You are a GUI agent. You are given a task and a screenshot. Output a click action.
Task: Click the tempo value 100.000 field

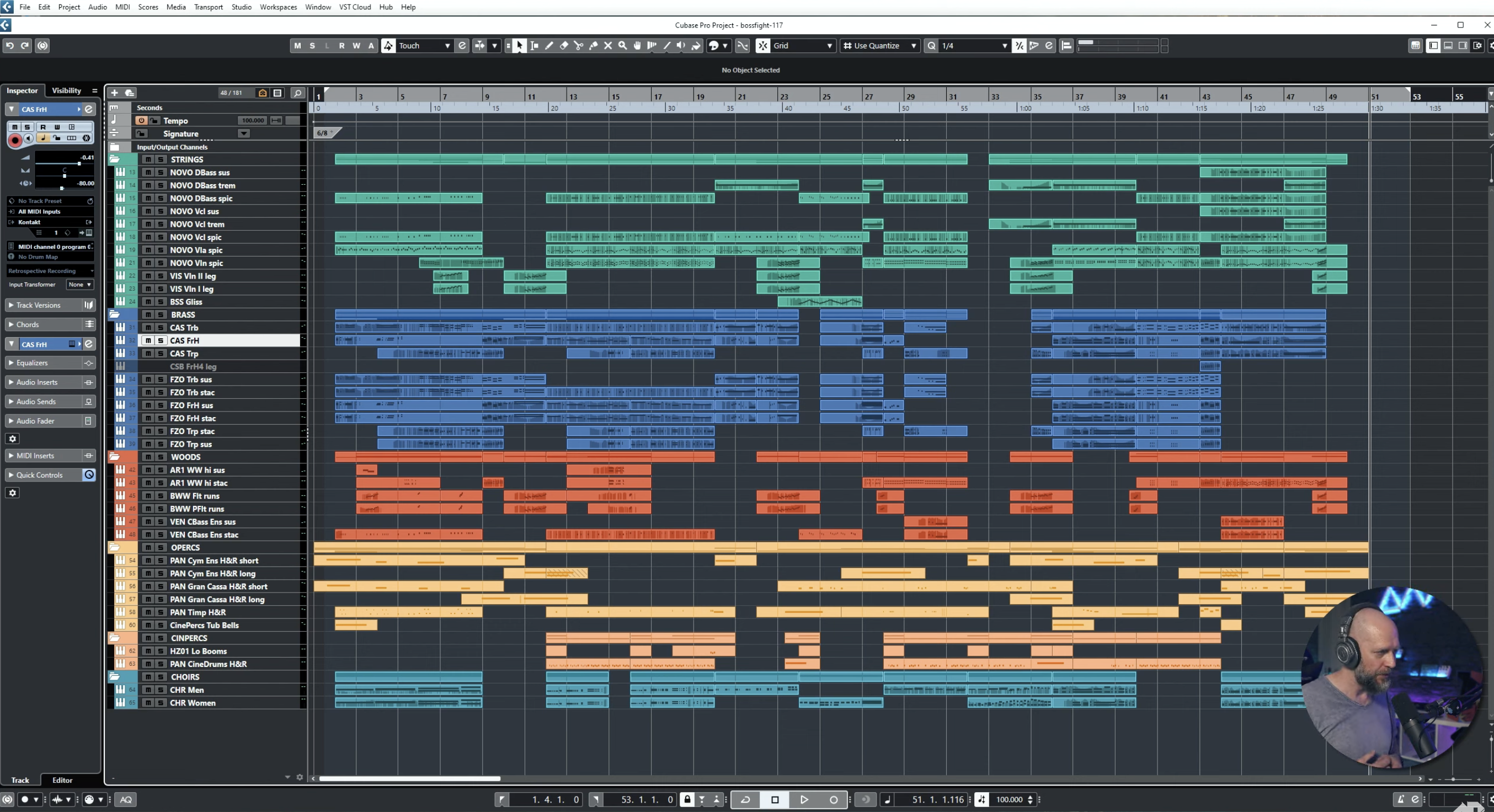[x=252, y=121]
